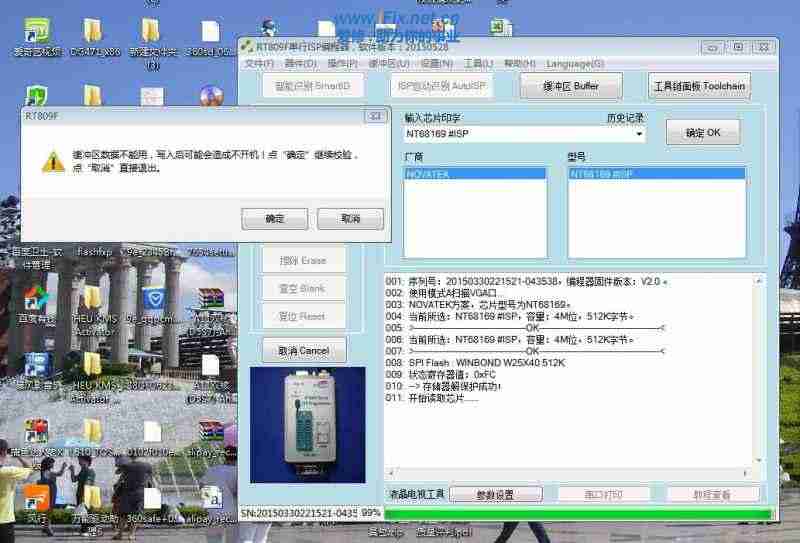This screenshot has height=543, width=800.
Task: Open the orange shortcut icon on desktop
Action: (36, 497)
